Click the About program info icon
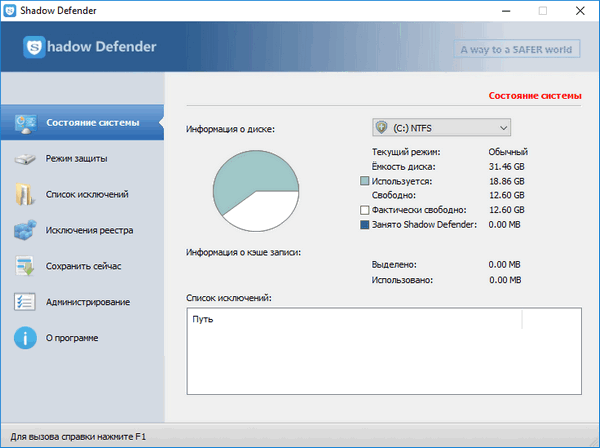The image size is (600, 448). coord(25,338)
